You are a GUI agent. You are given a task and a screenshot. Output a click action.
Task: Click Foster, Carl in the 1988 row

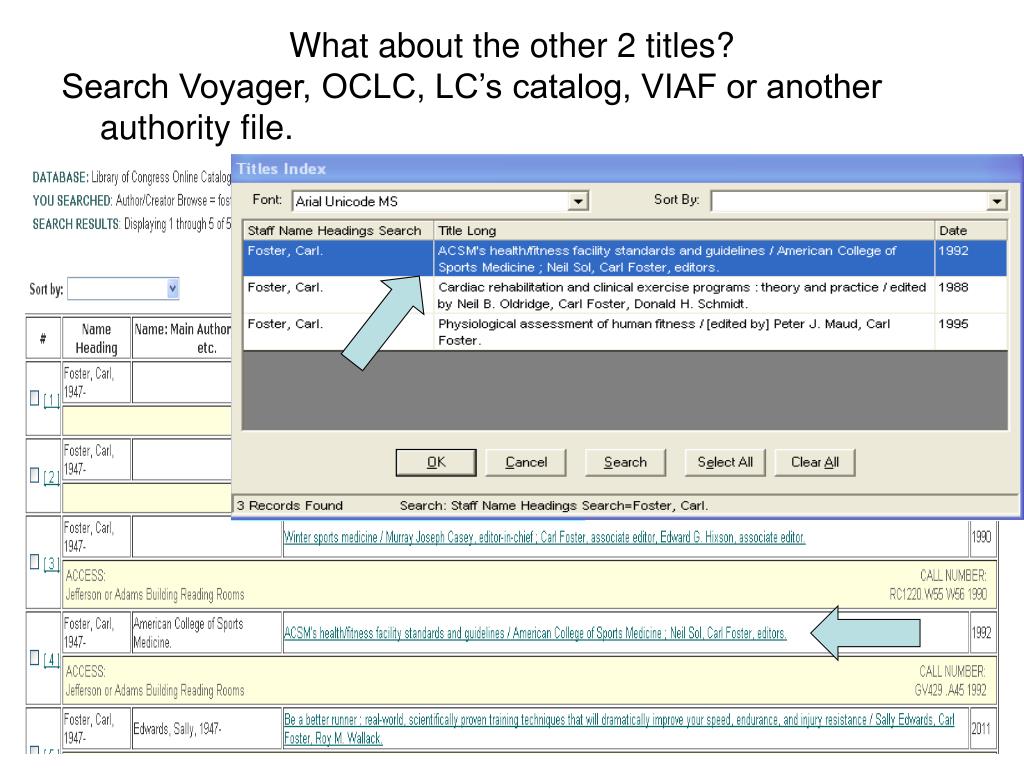click(285, 287)
